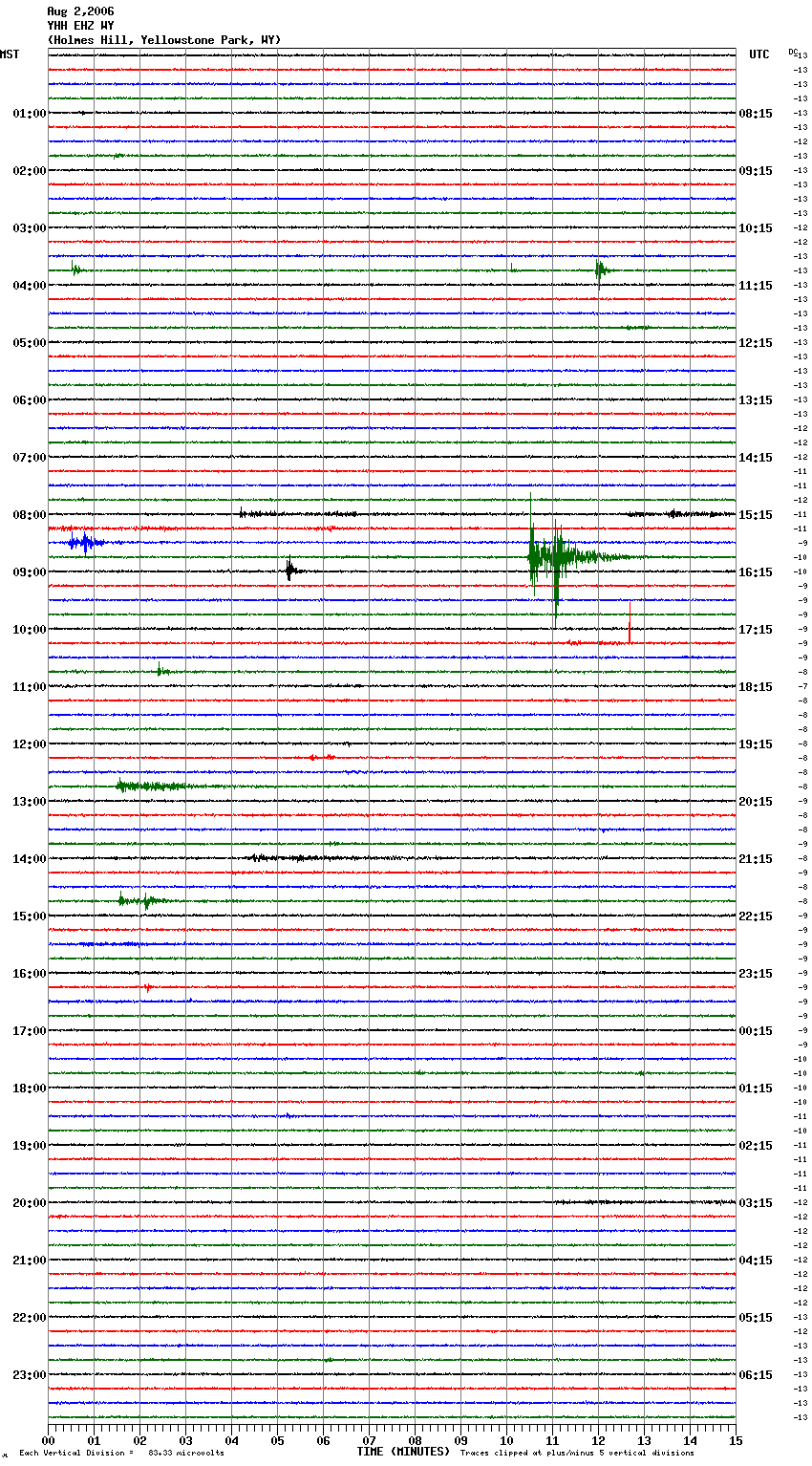Click the 11:15 UTC time label
The width and height of the screenshot is (812, 1466).
click(x=756, y=286)
